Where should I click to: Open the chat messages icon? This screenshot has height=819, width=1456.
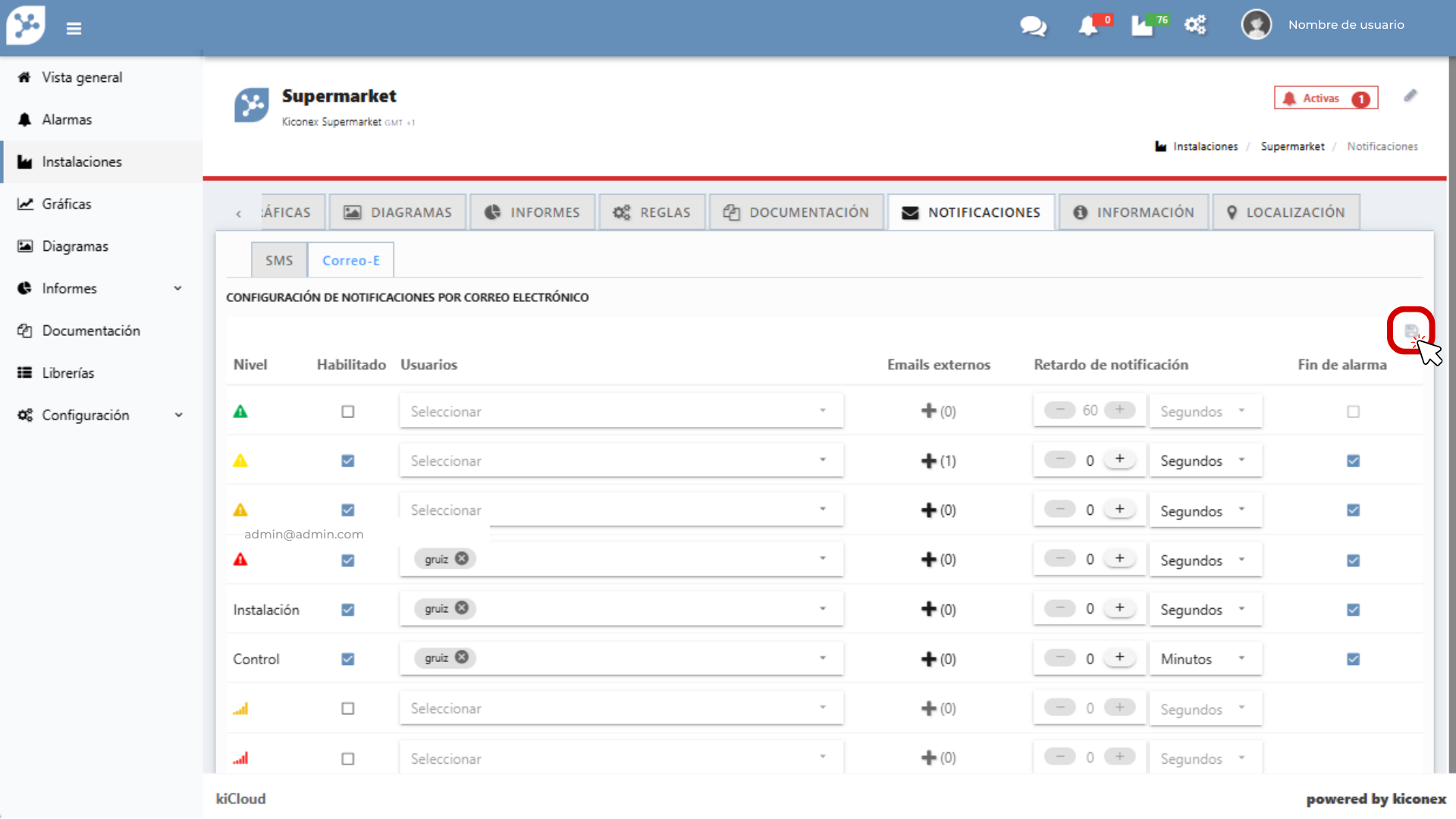click(x=1033, y=26)
